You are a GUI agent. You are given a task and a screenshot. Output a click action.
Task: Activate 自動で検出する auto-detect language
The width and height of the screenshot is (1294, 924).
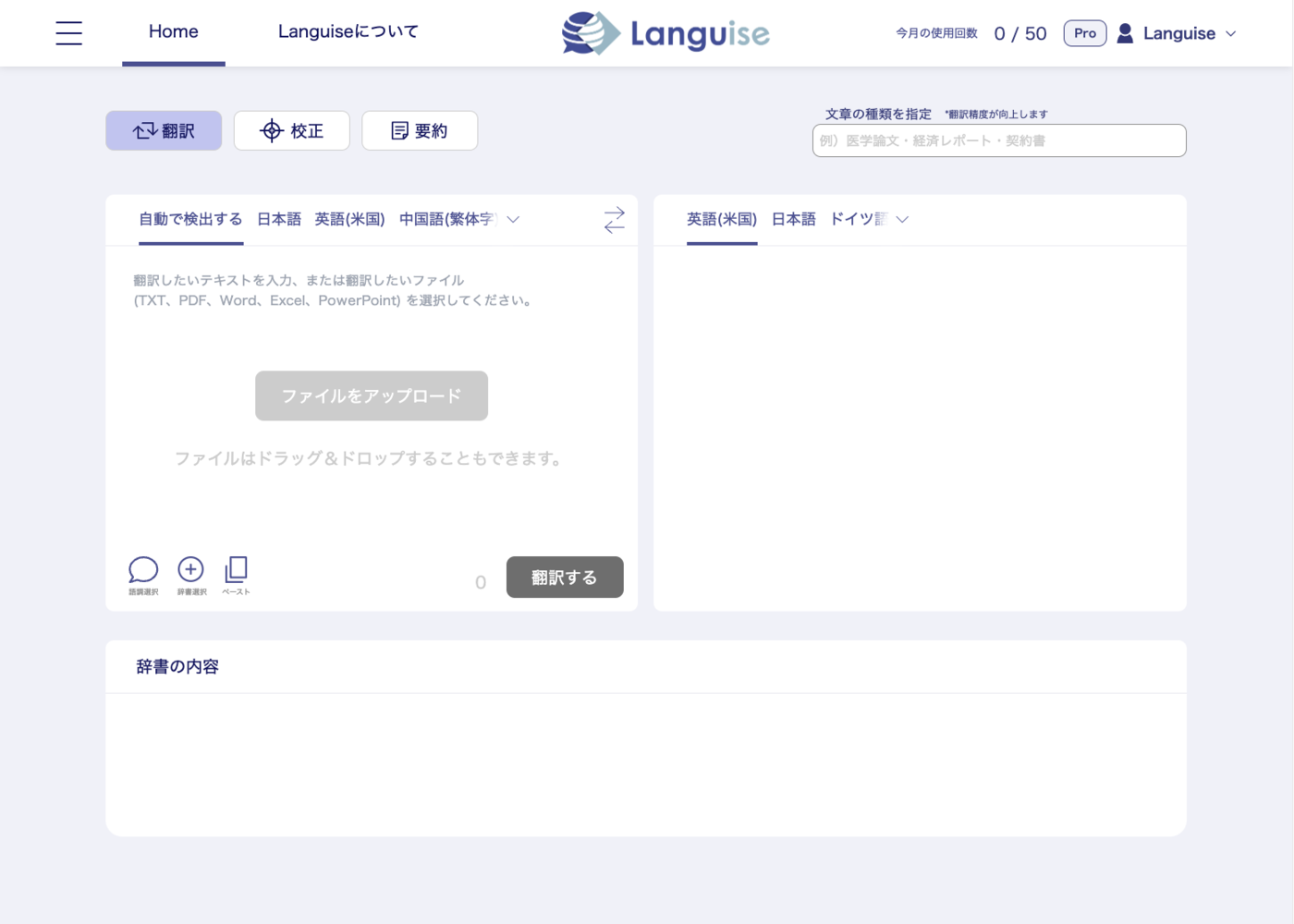190,219
